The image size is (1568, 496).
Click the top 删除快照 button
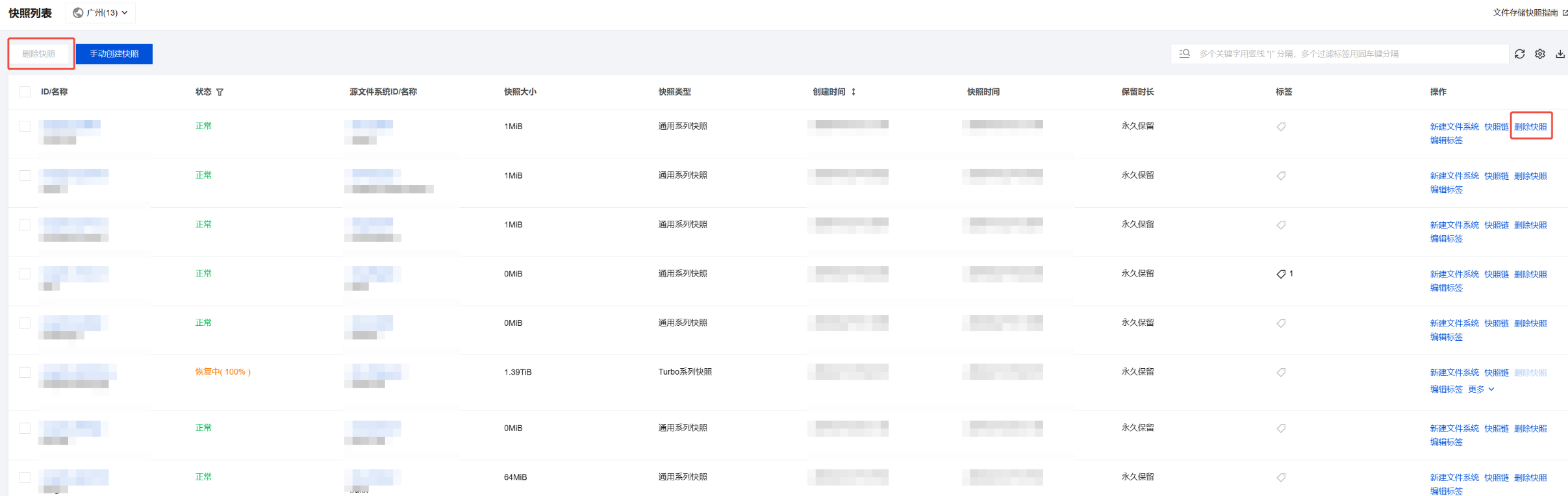39,54
